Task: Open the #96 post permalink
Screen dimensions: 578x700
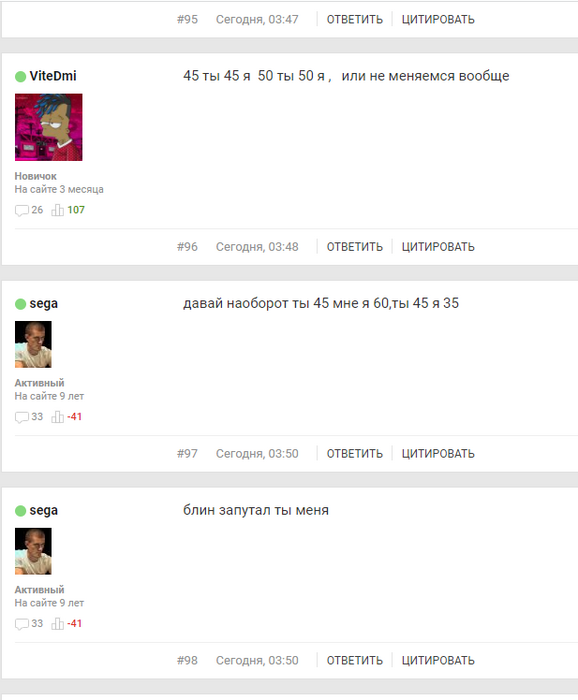Action: [x=187, y=247]
